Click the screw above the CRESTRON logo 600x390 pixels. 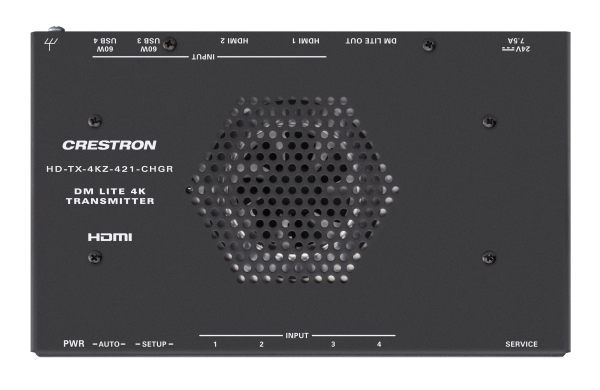95,121
